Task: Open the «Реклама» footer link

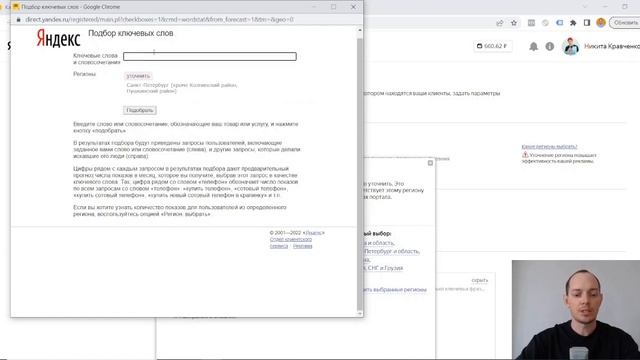Action: coord(302,246)
